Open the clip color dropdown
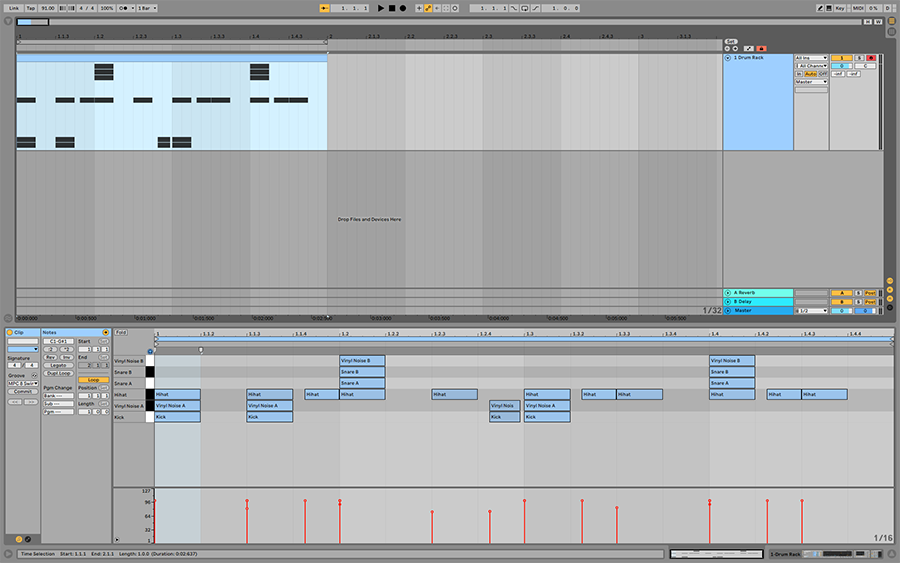 [23, 349]
